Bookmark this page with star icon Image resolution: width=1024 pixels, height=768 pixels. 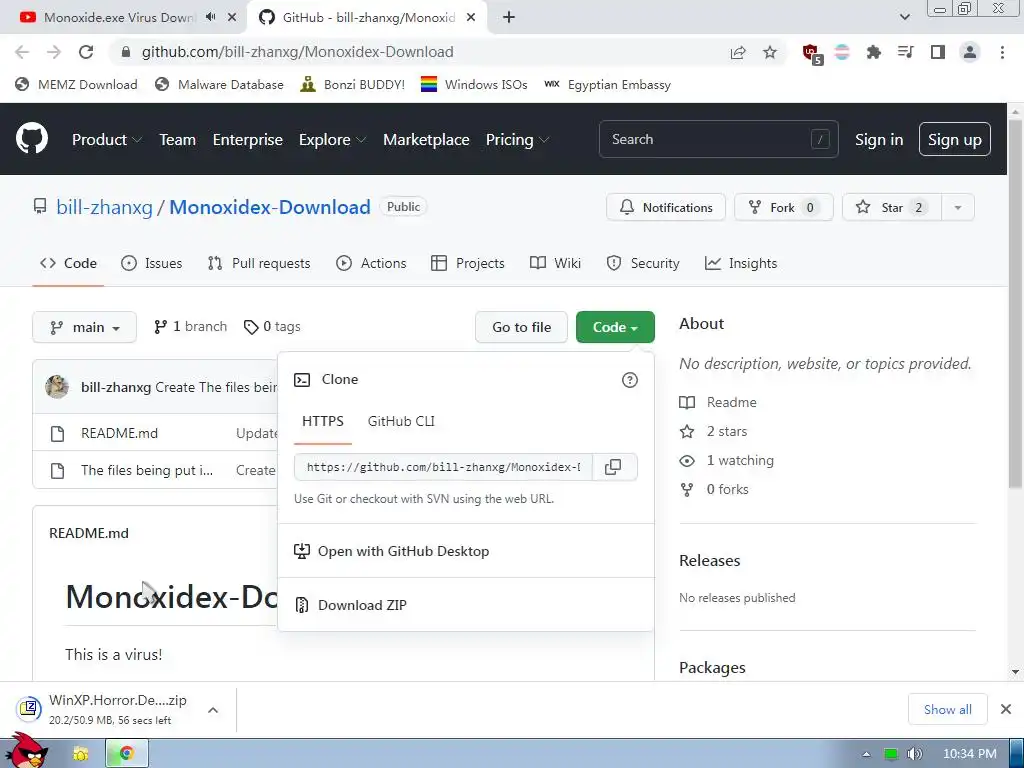point(770,52)
